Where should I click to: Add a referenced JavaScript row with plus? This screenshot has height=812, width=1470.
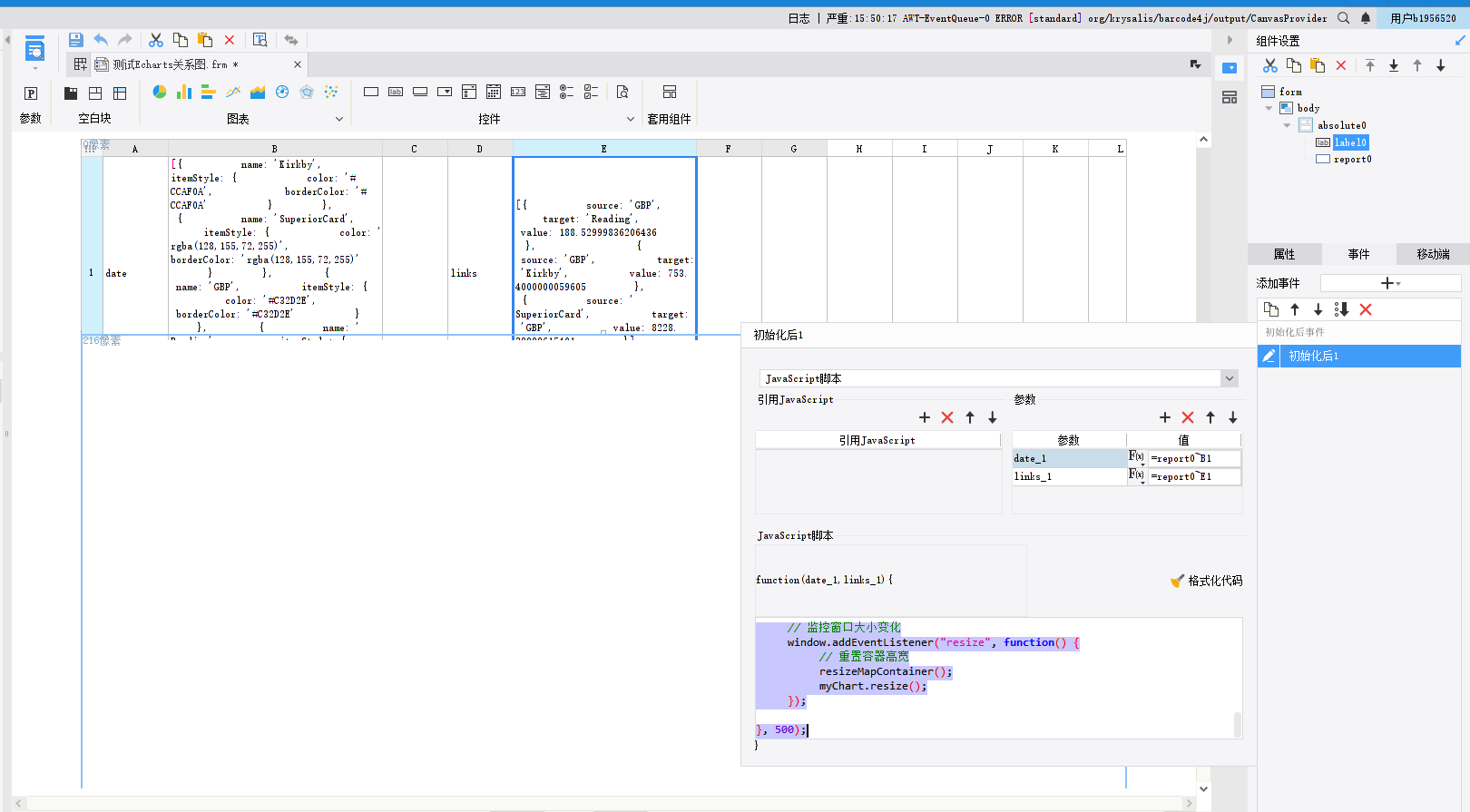925,417
